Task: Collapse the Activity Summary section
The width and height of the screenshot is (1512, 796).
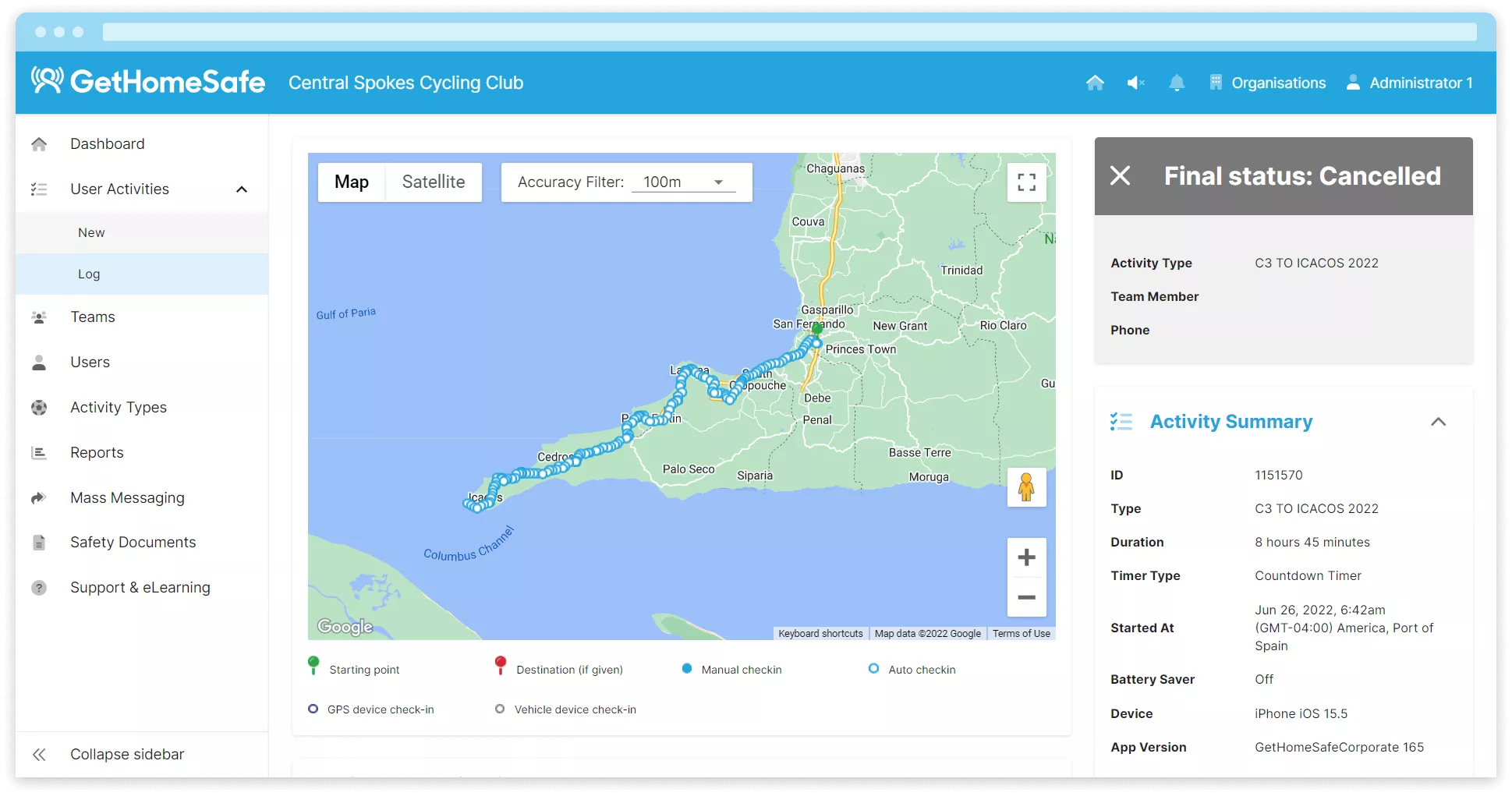Action: 1438,422
